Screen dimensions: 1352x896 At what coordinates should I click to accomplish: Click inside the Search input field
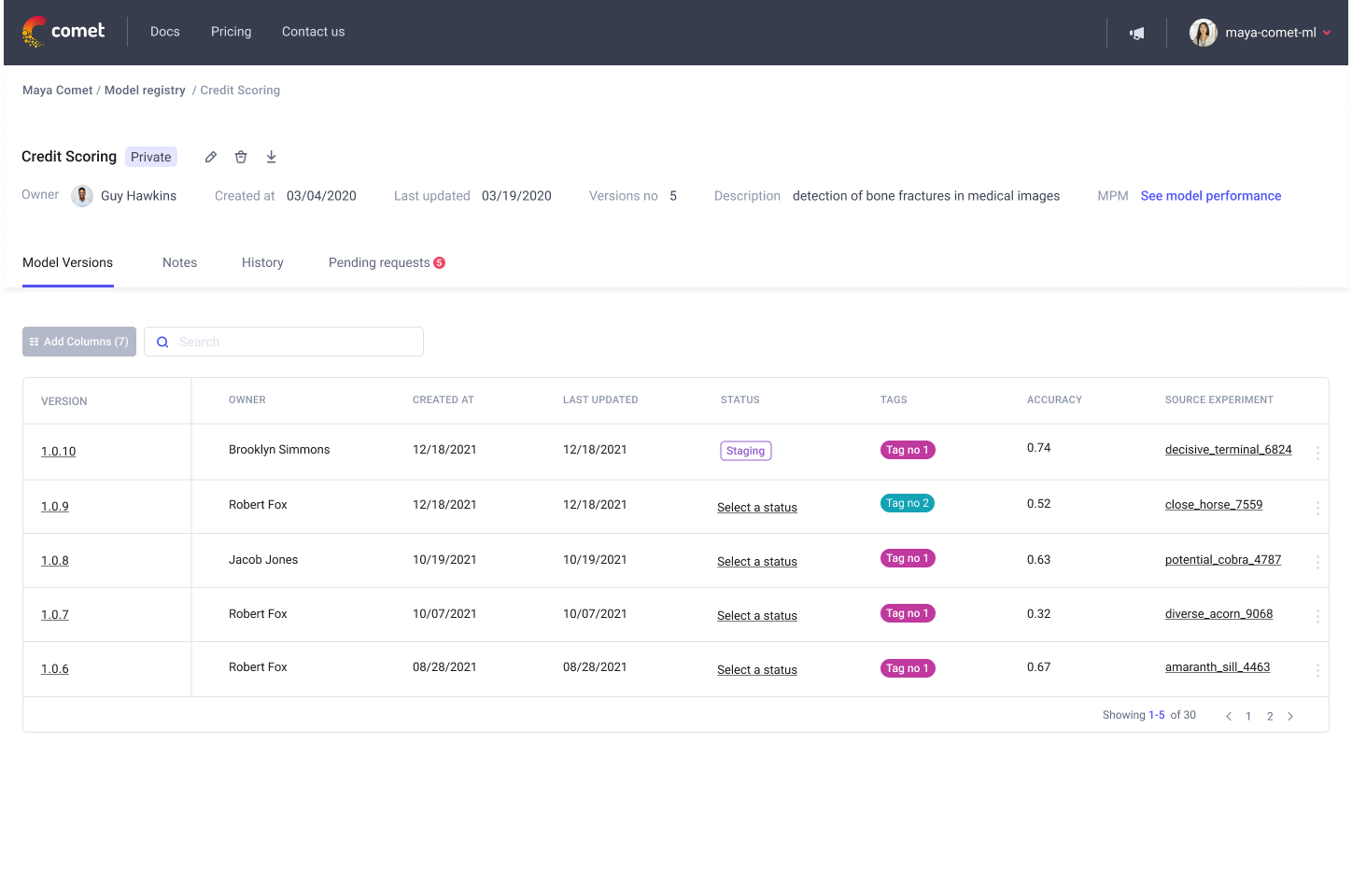point(280,342)
